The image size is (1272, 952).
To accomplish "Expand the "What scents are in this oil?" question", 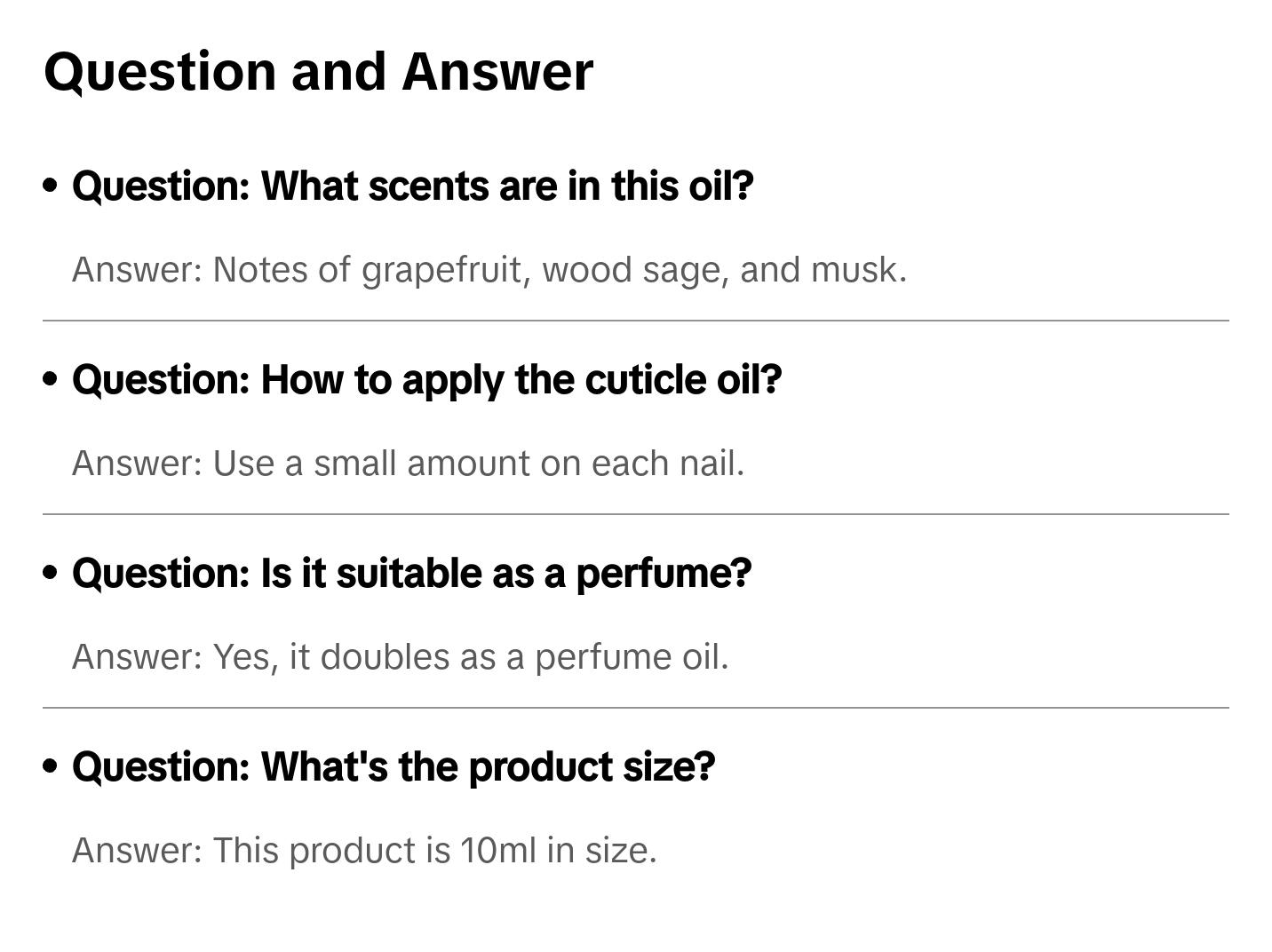I will [x=412, y=186].
